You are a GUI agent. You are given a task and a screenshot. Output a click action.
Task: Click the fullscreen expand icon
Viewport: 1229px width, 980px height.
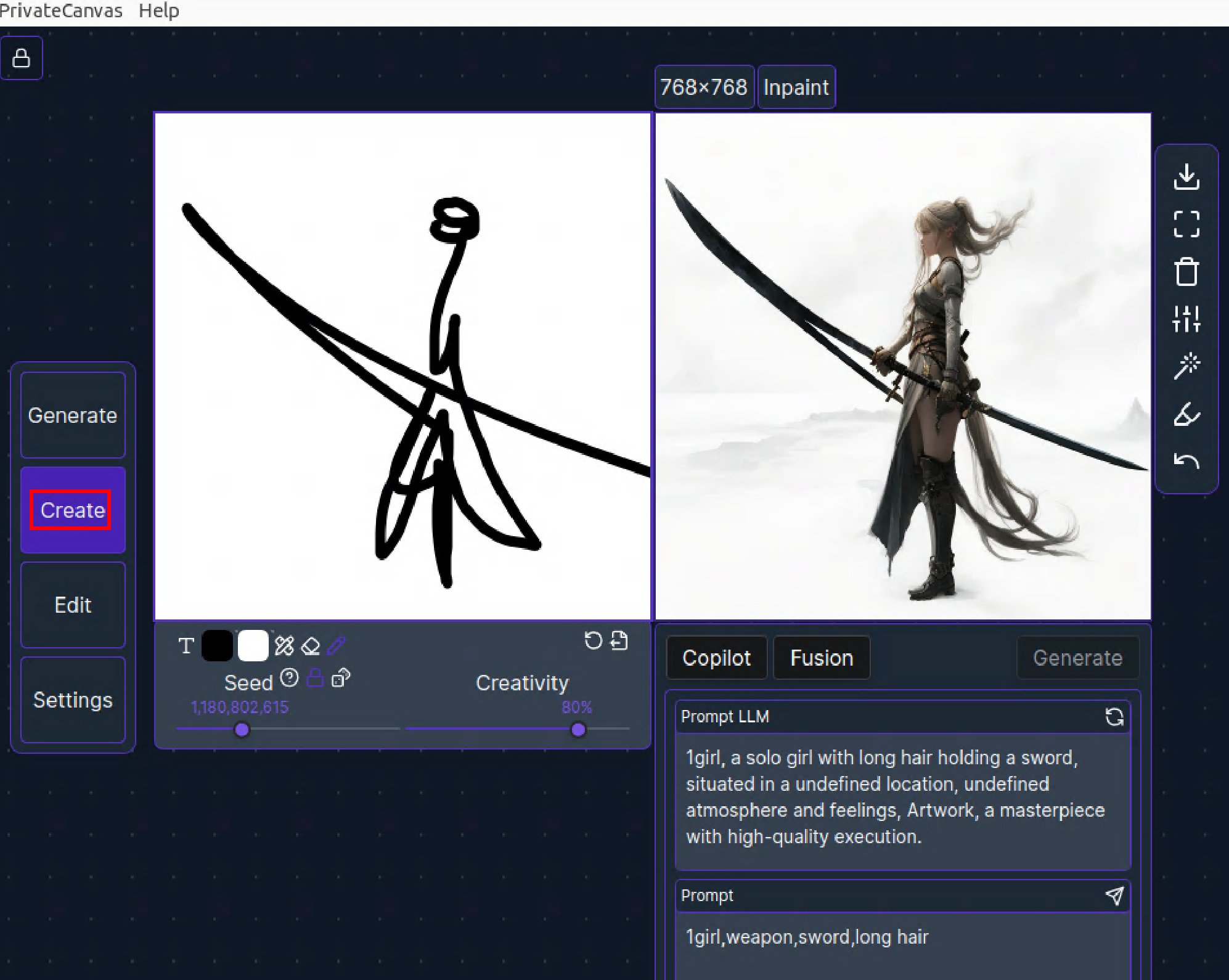[1186, 224]
